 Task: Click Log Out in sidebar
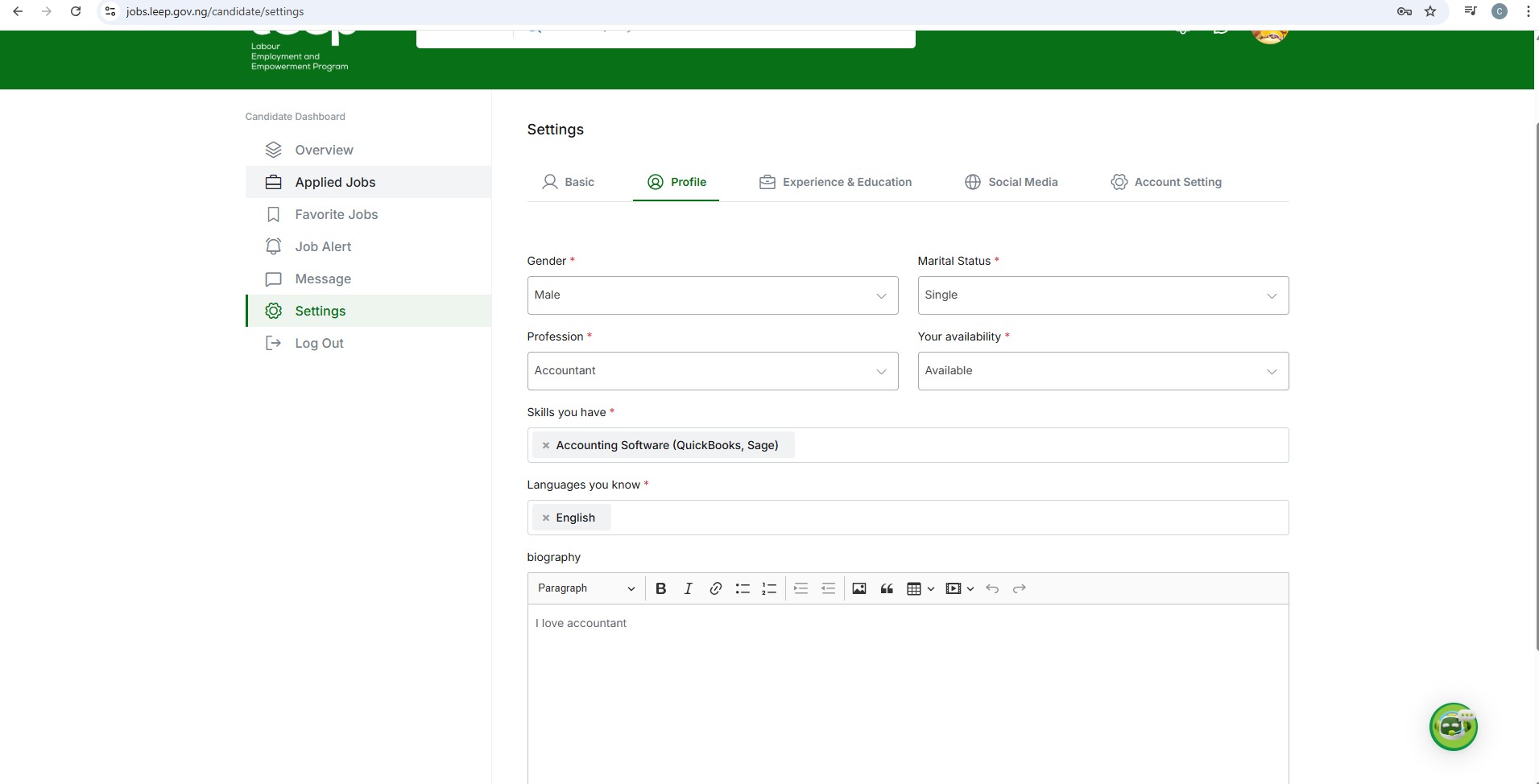pyautogui.click(x=319, y=343)
